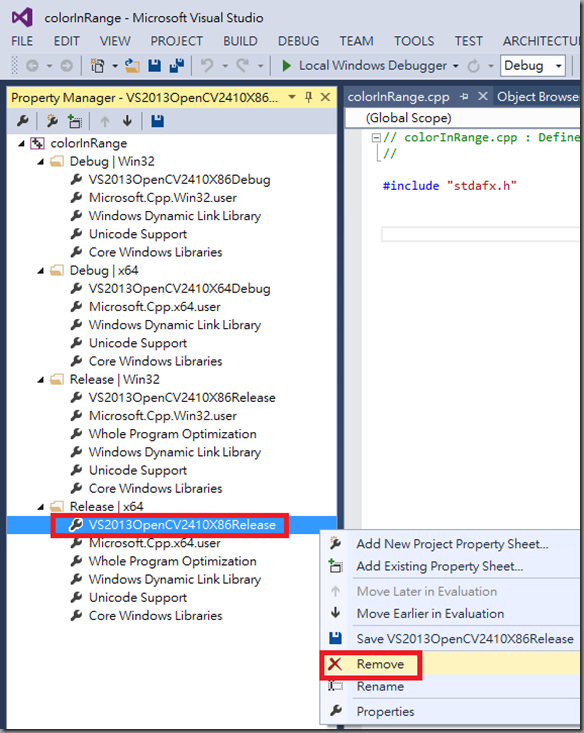Close the Property Manager panel
The width and height of the screenshot is (584, 733).
[x=325, y=97]
